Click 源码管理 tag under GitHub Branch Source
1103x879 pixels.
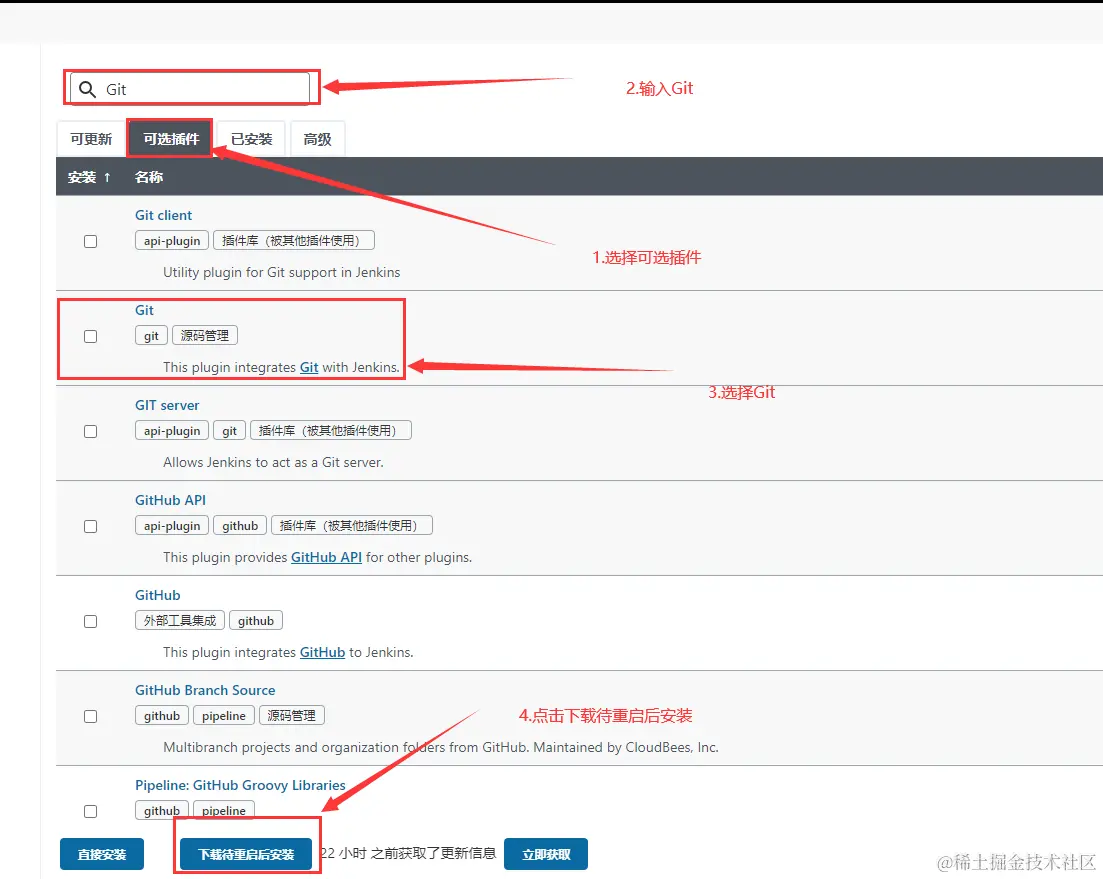click(x=291, y=715)
